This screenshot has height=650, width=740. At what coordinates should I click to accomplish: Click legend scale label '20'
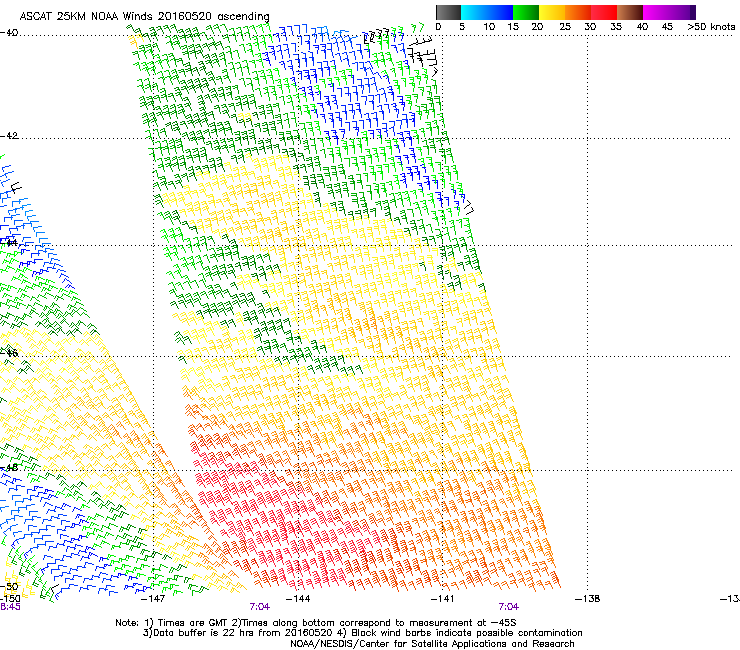(x=537, y=26)
